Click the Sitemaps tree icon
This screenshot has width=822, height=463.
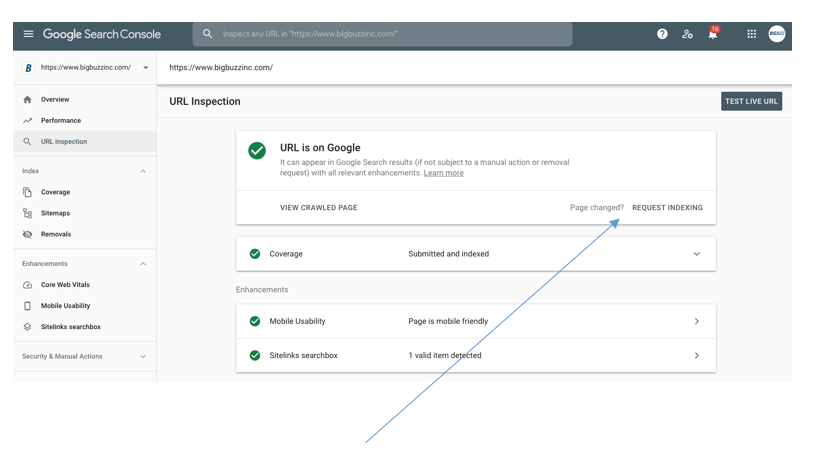click(x=27, y=213)
